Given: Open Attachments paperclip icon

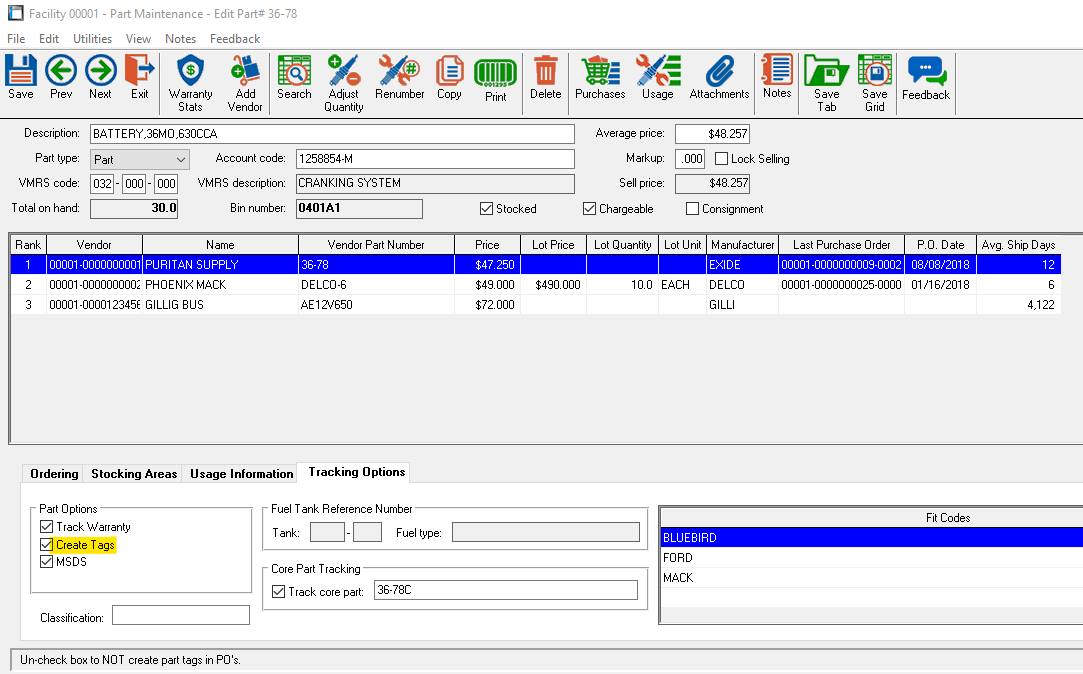Looking at the screenshot, I should pyautogui.click(x=719, y=78).
